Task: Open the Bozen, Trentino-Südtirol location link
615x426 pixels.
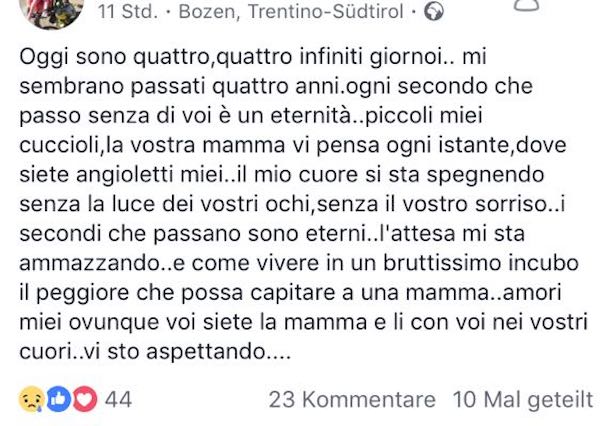Action: click(291, 11)
